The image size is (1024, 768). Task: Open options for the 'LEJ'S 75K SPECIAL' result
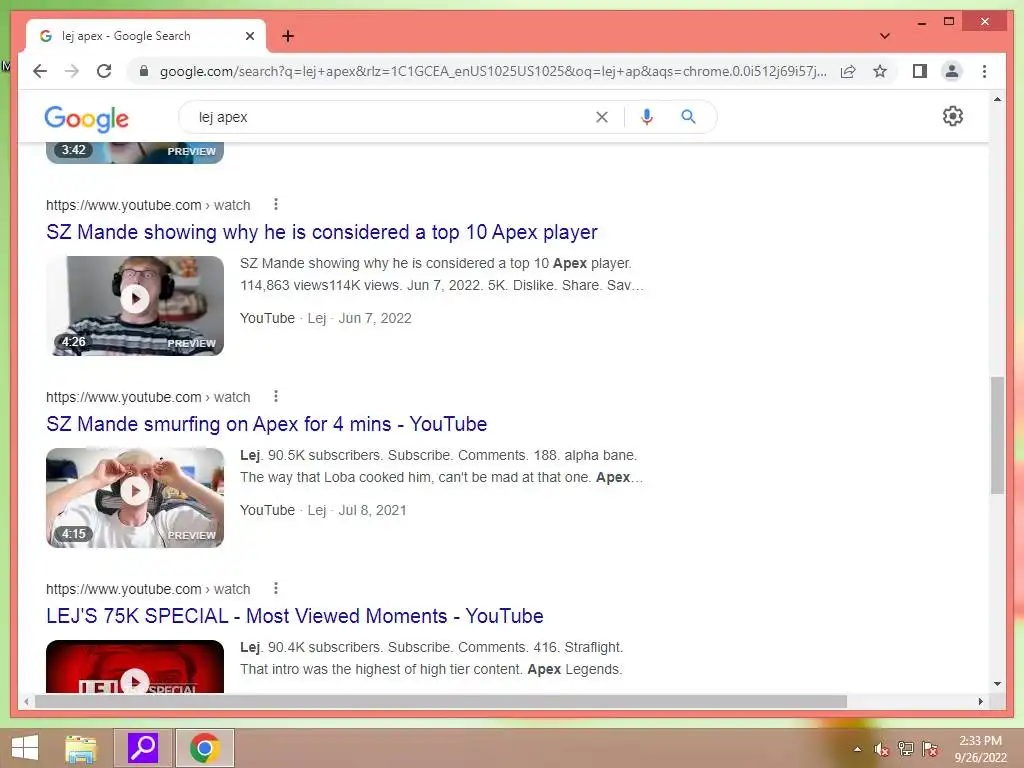coord(276,588)
